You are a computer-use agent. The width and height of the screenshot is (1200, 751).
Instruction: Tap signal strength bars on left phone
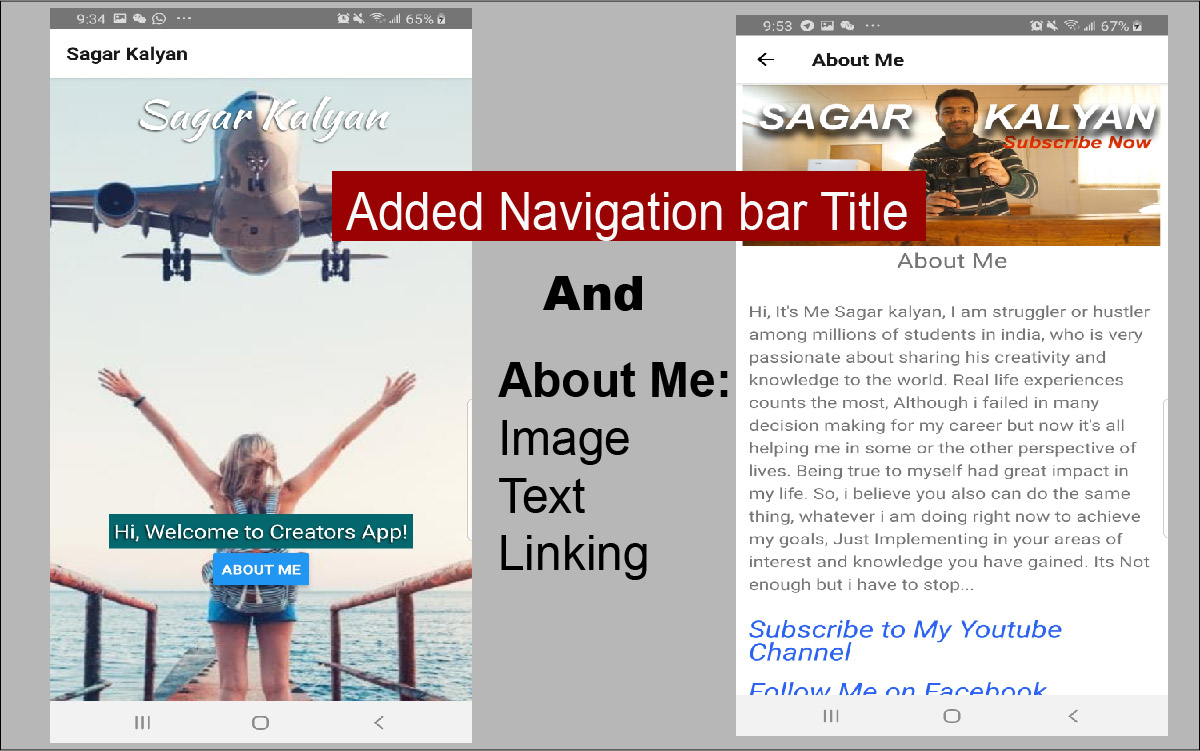395,19
